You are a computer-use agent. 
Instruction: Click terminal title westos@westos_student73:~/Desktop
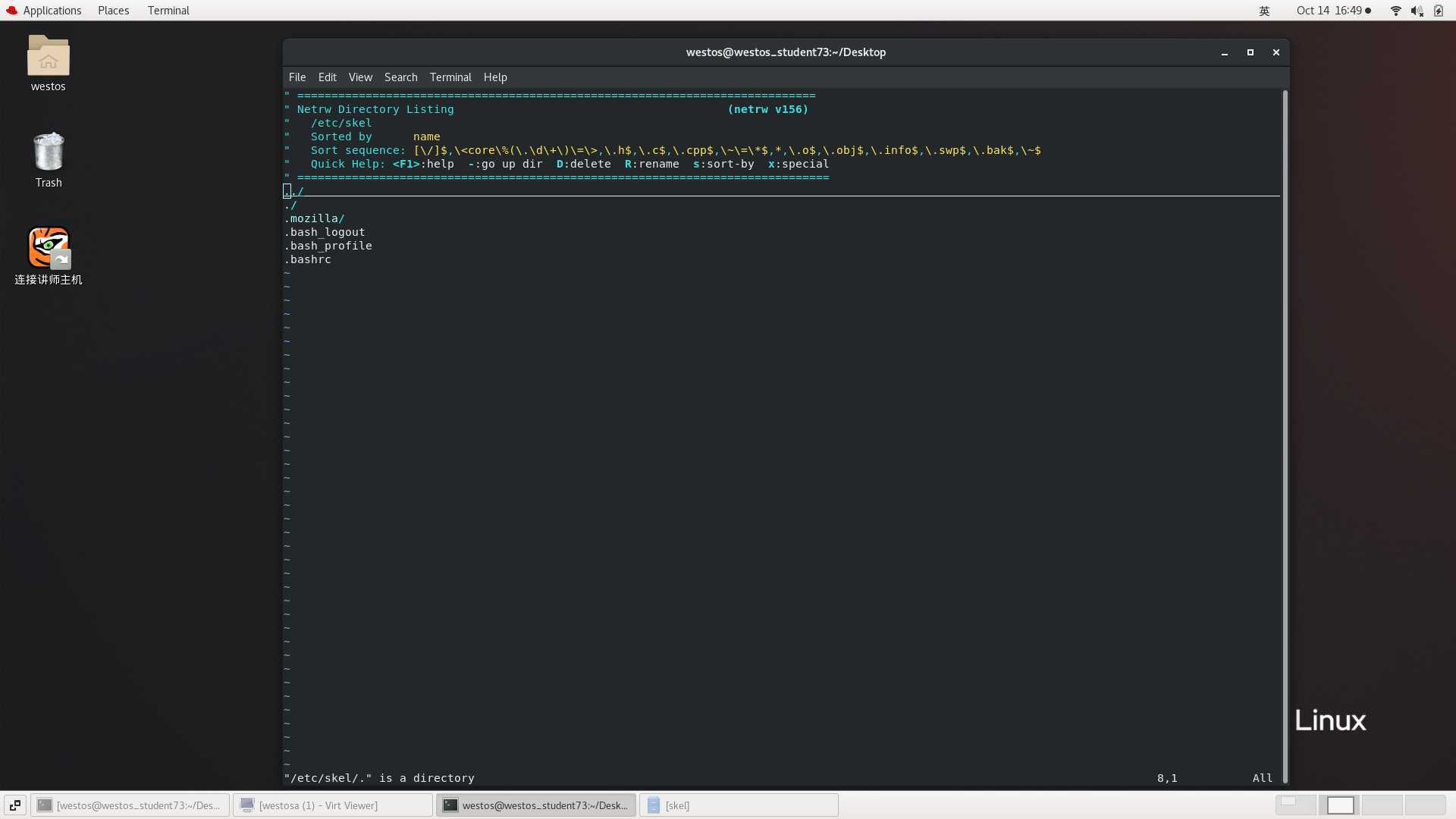pos(786,52)
